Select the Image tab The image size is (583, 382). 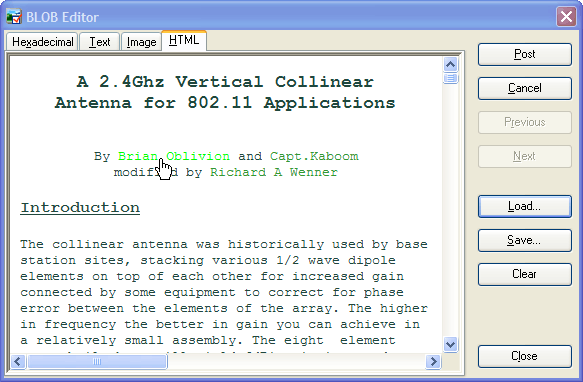pyautogui.click(x=141, y=42)
